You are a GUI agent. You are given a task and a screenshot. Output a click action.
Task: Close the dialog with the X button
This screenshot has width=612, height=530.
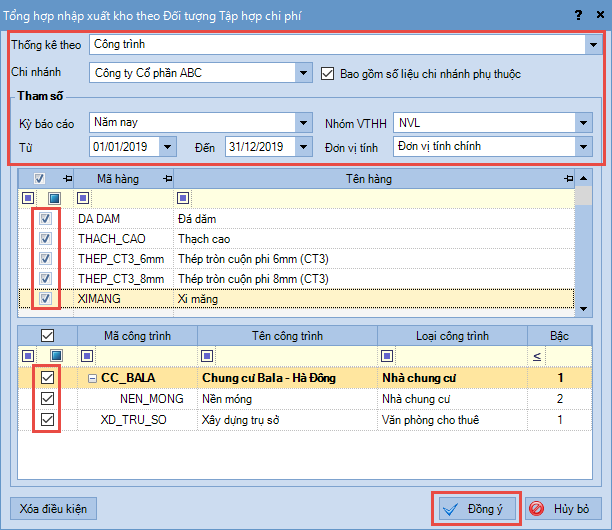[600, 15]
